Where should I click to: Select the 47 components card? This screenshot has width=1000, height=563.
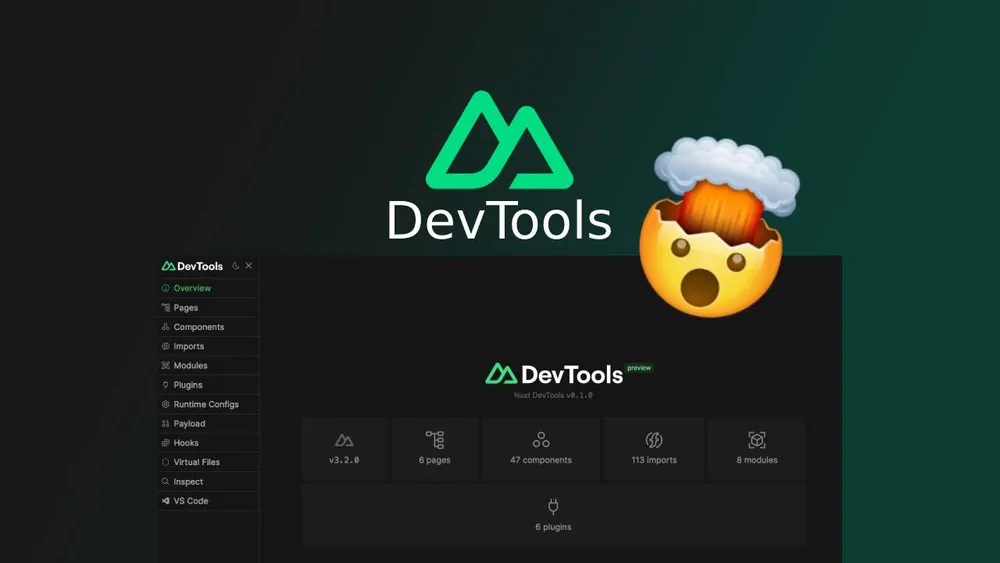point(541,449)
